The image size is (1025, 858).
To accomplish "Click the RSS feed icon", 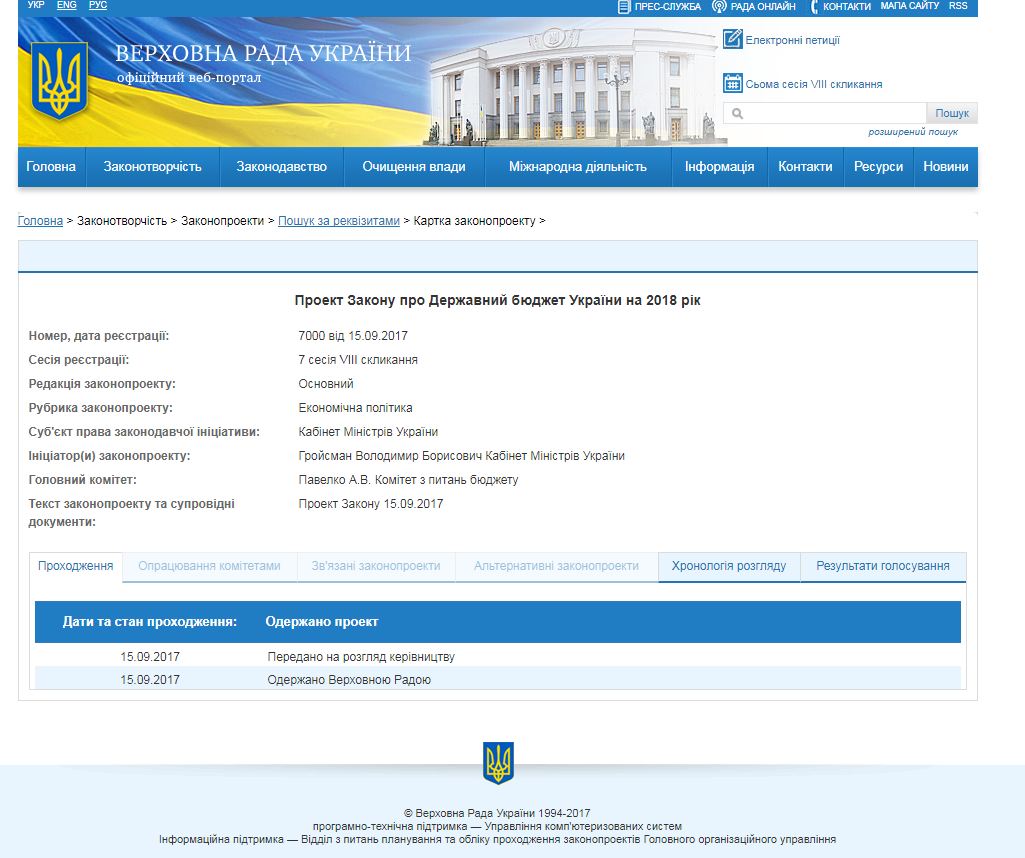I will coord(957,6).
